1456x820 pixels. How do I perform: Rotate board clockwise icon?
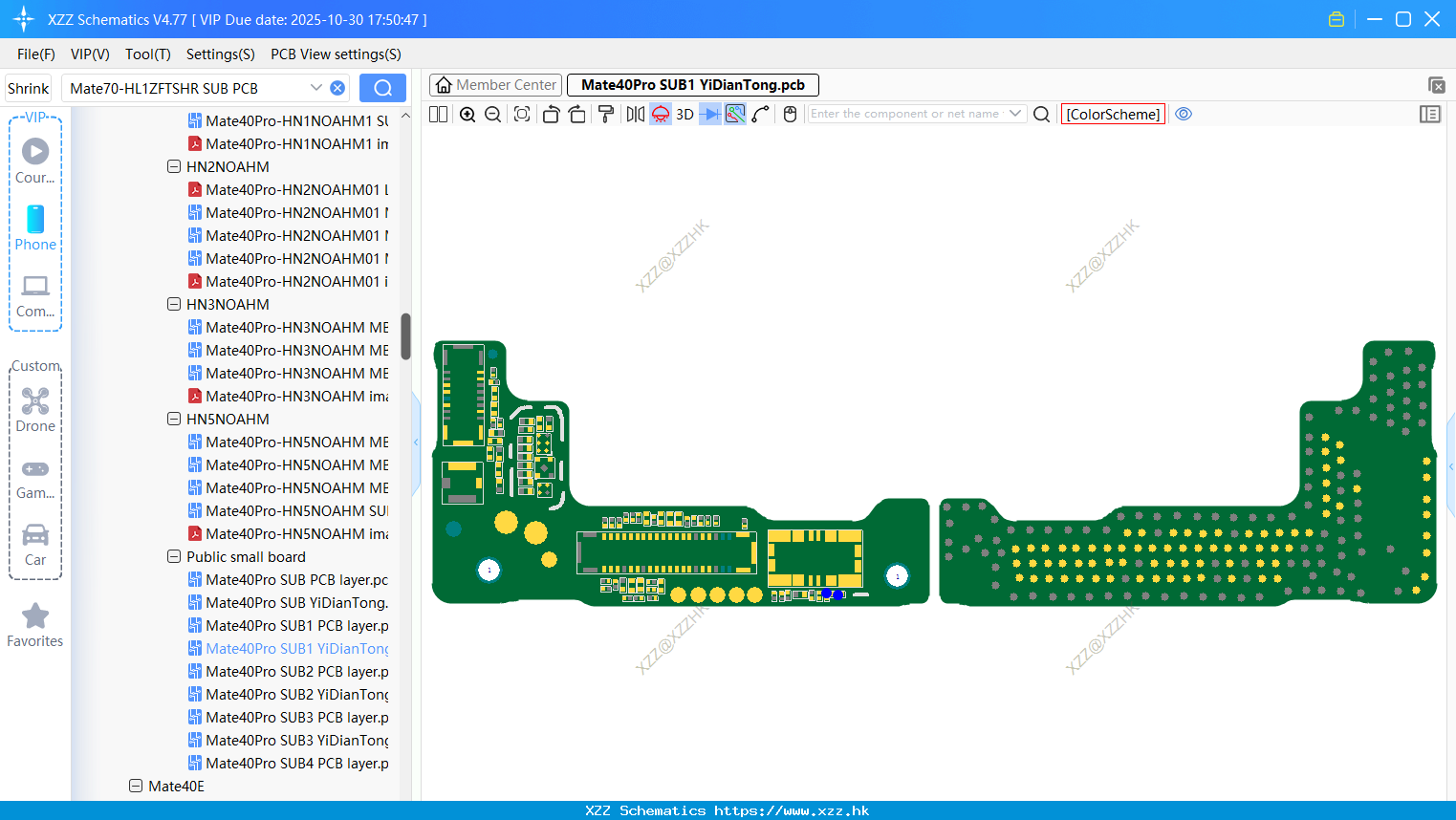pos(577,114)
